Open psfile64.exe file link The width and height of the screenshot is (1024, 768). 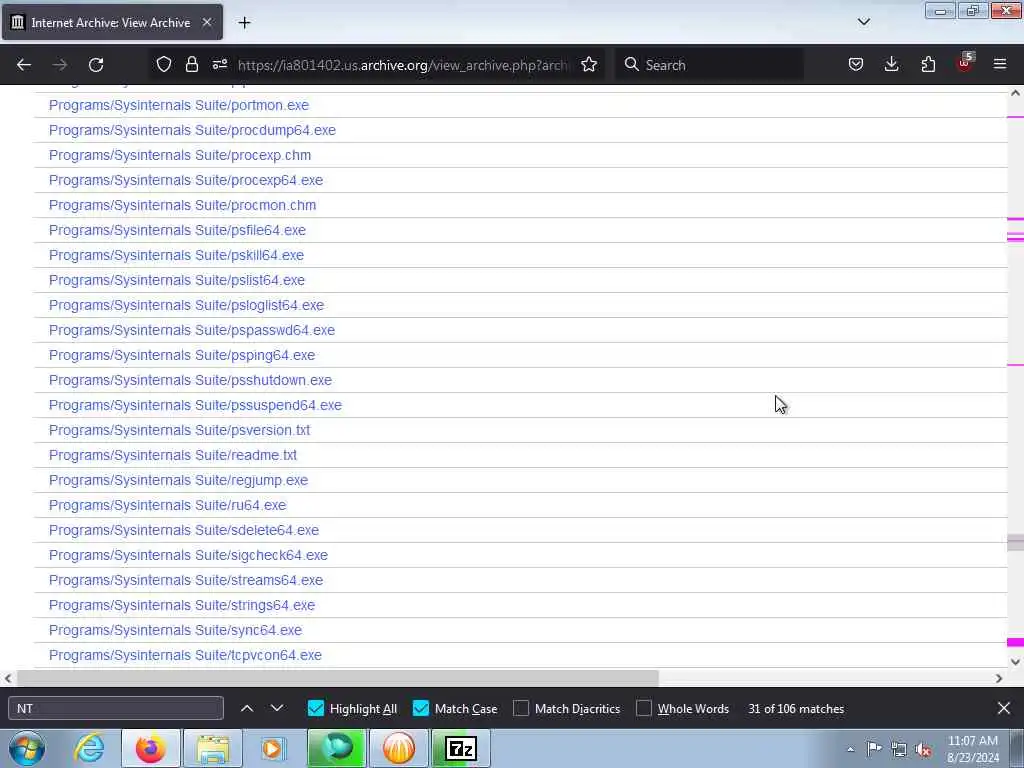(x=178, y=230)
